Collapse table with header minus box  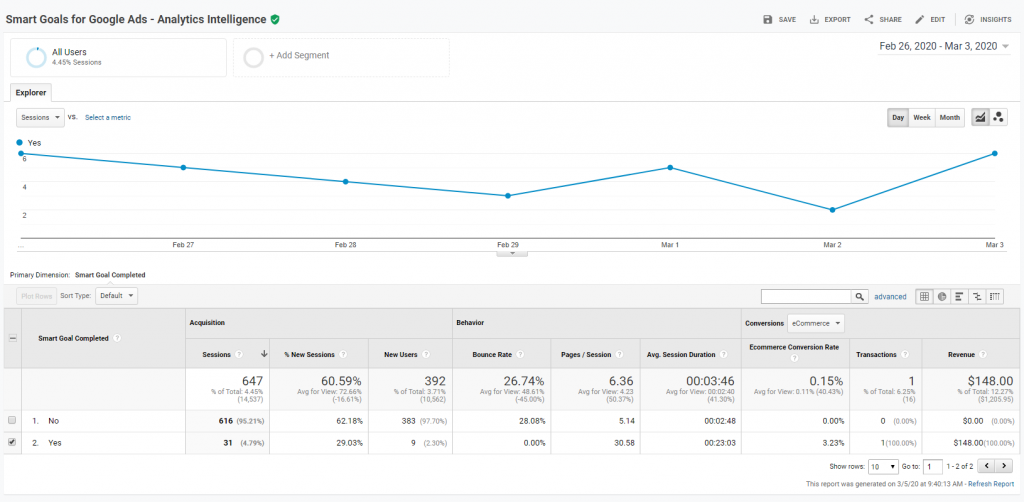click(x=12, y=338)
